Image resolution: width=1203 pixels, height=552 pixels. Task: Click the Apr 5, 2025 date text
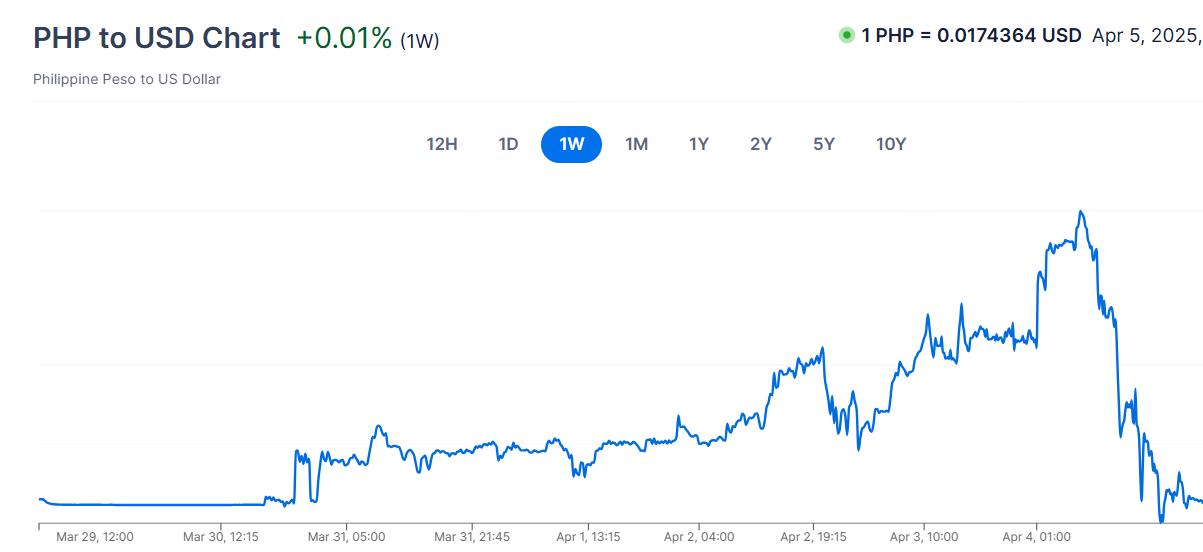[1146, 36]
